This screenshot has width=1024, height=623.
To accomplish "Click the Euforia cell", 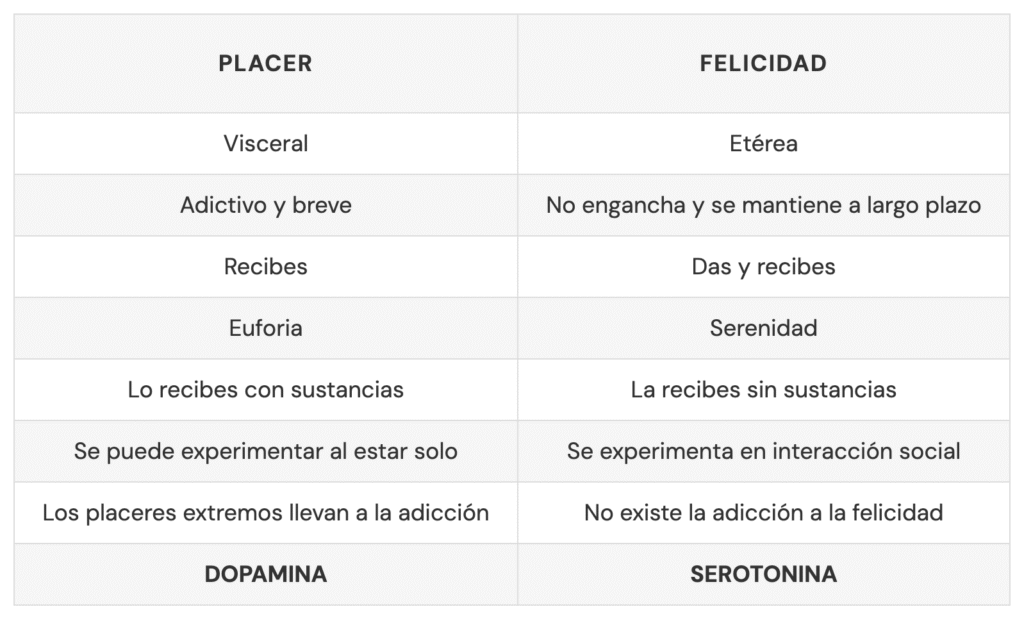I will (265, 328).
